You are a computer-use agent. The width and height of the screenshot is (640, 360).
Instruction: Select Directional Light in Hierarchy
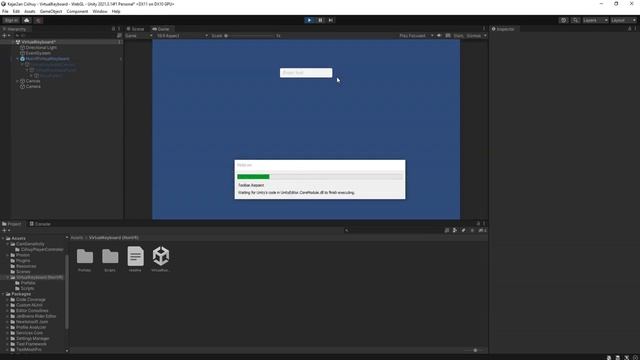41,48
